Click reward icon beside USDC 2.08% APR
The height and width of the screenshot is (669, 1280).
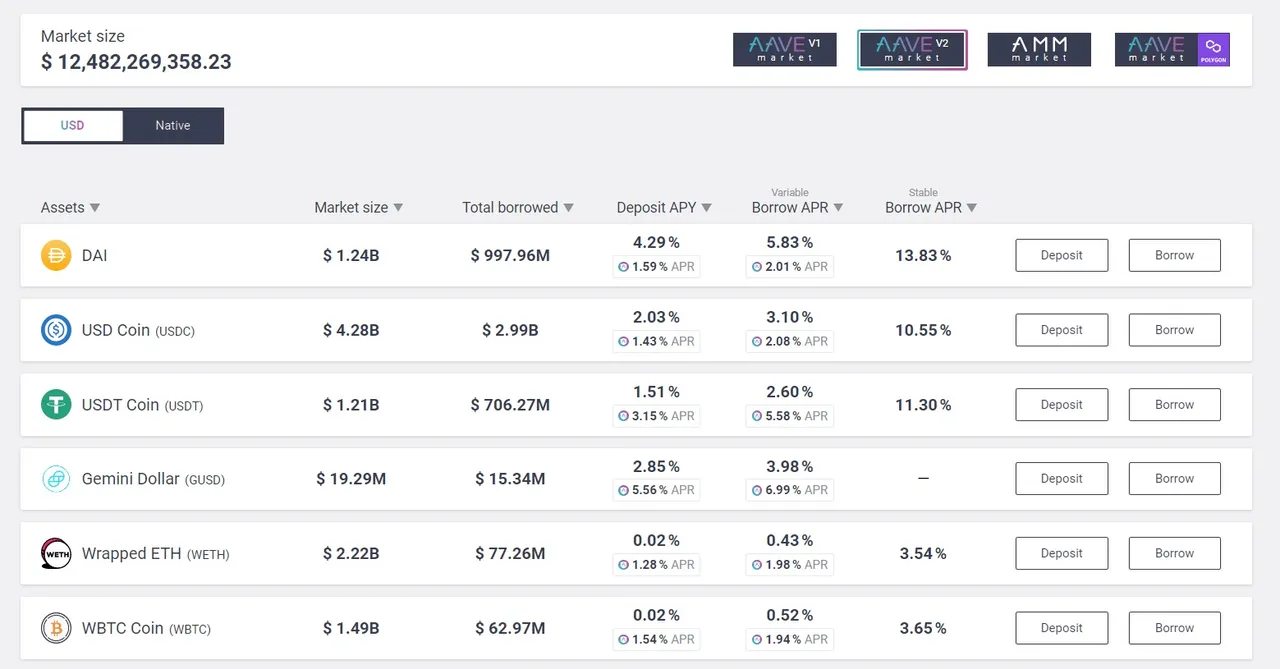757,341
